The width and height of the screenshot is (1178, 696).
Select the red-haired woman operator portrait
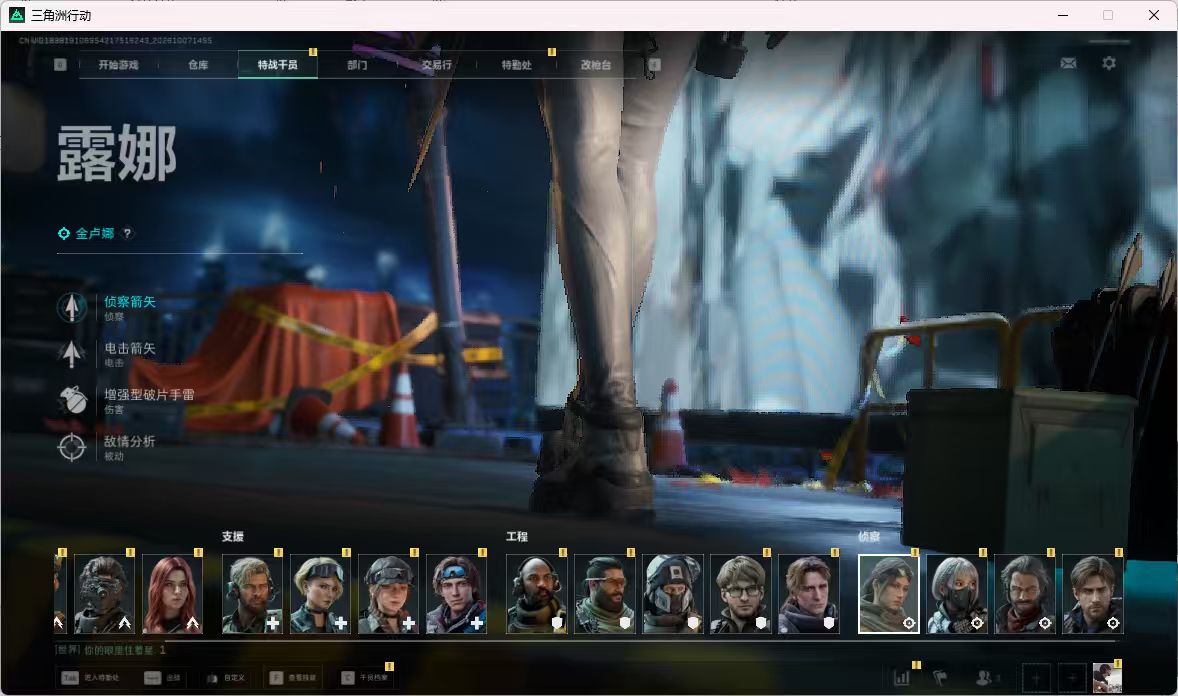173,595
